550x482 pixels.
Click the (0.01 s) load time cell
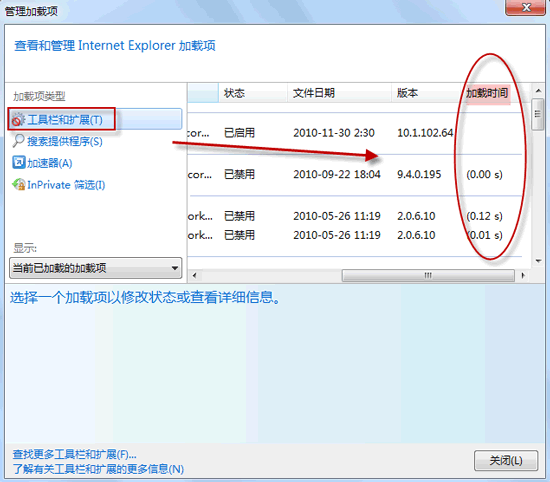point(484,235)
